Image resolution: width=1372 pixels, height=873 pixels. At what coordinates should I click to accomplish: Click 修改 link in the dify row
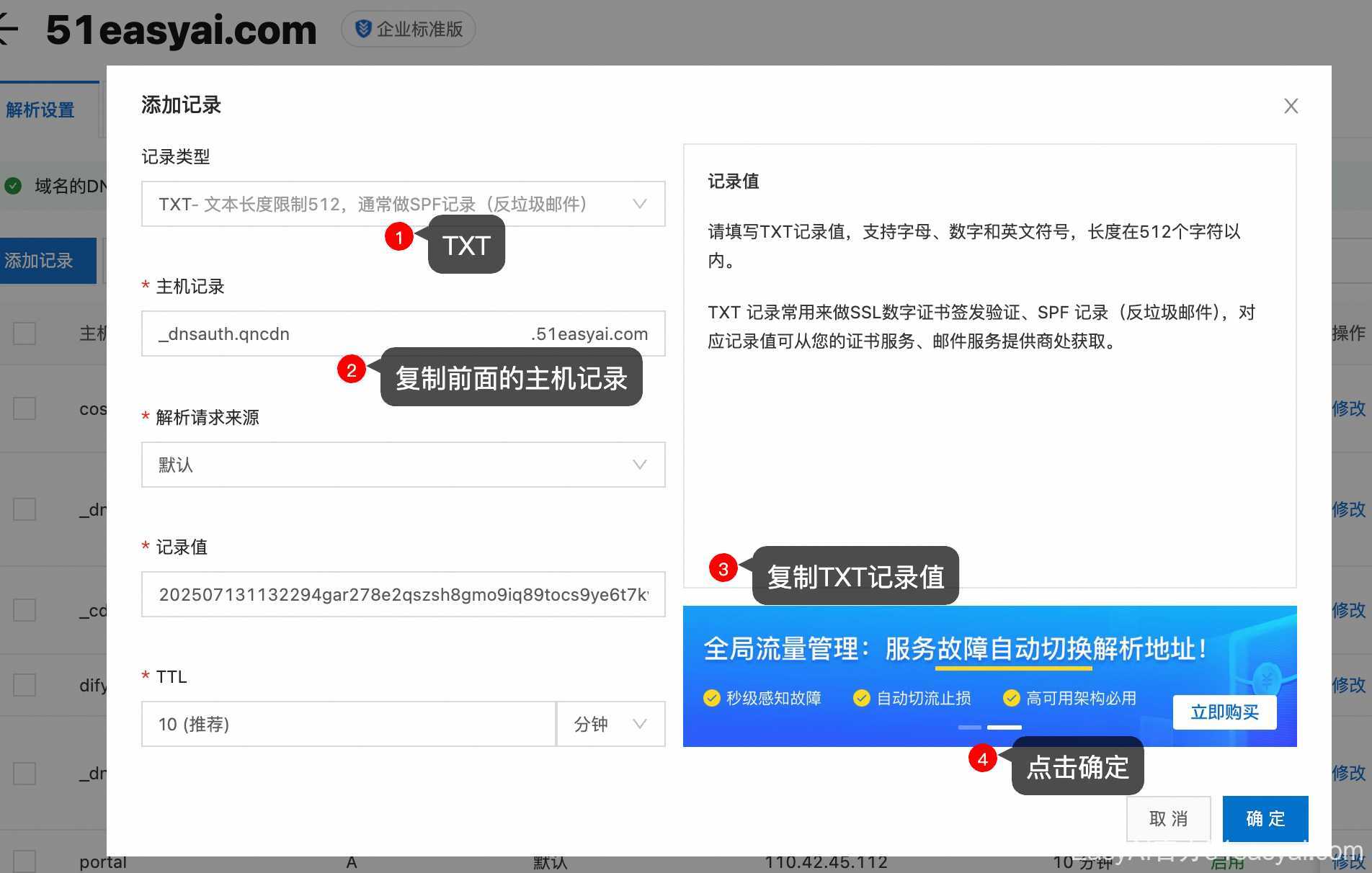[1349, 685]
